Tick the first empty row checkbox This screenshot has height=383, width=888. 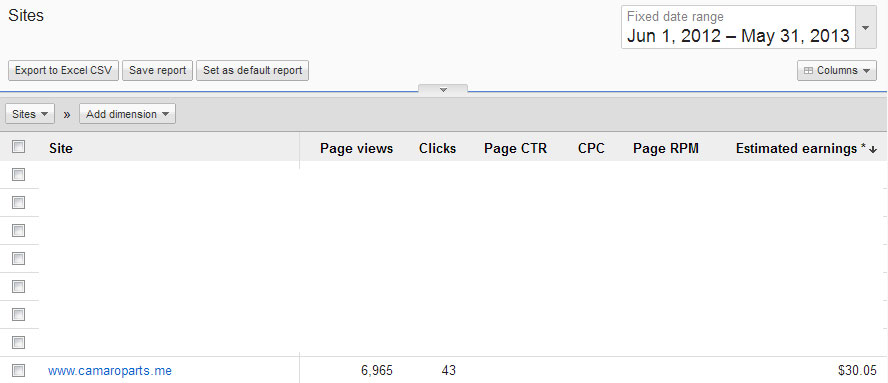click(19, 175)
